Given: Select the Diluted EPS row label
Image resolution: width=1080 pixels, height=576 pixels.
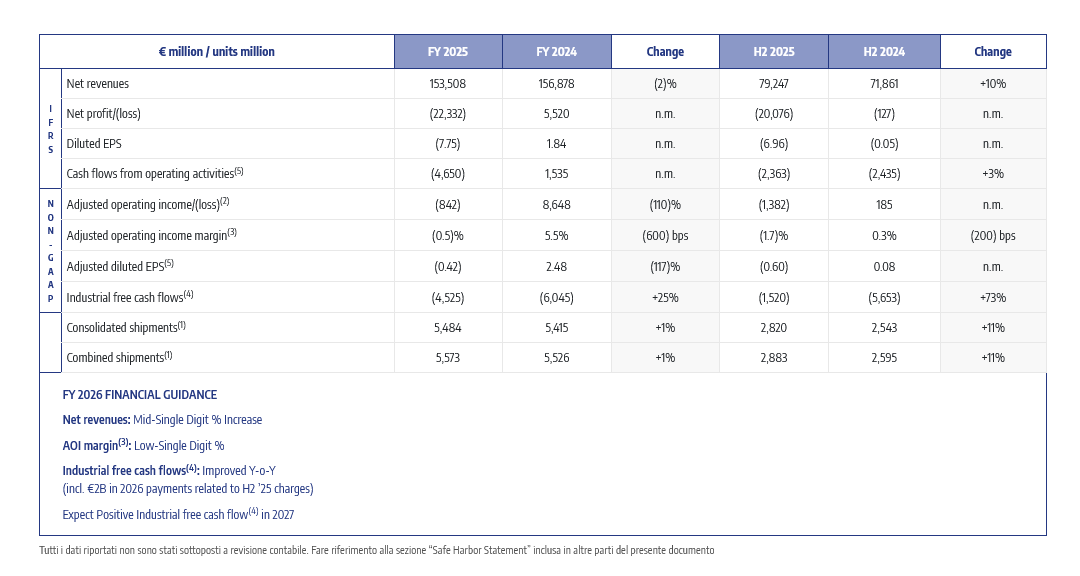Looking at the screenshot, I should (94, 144).
